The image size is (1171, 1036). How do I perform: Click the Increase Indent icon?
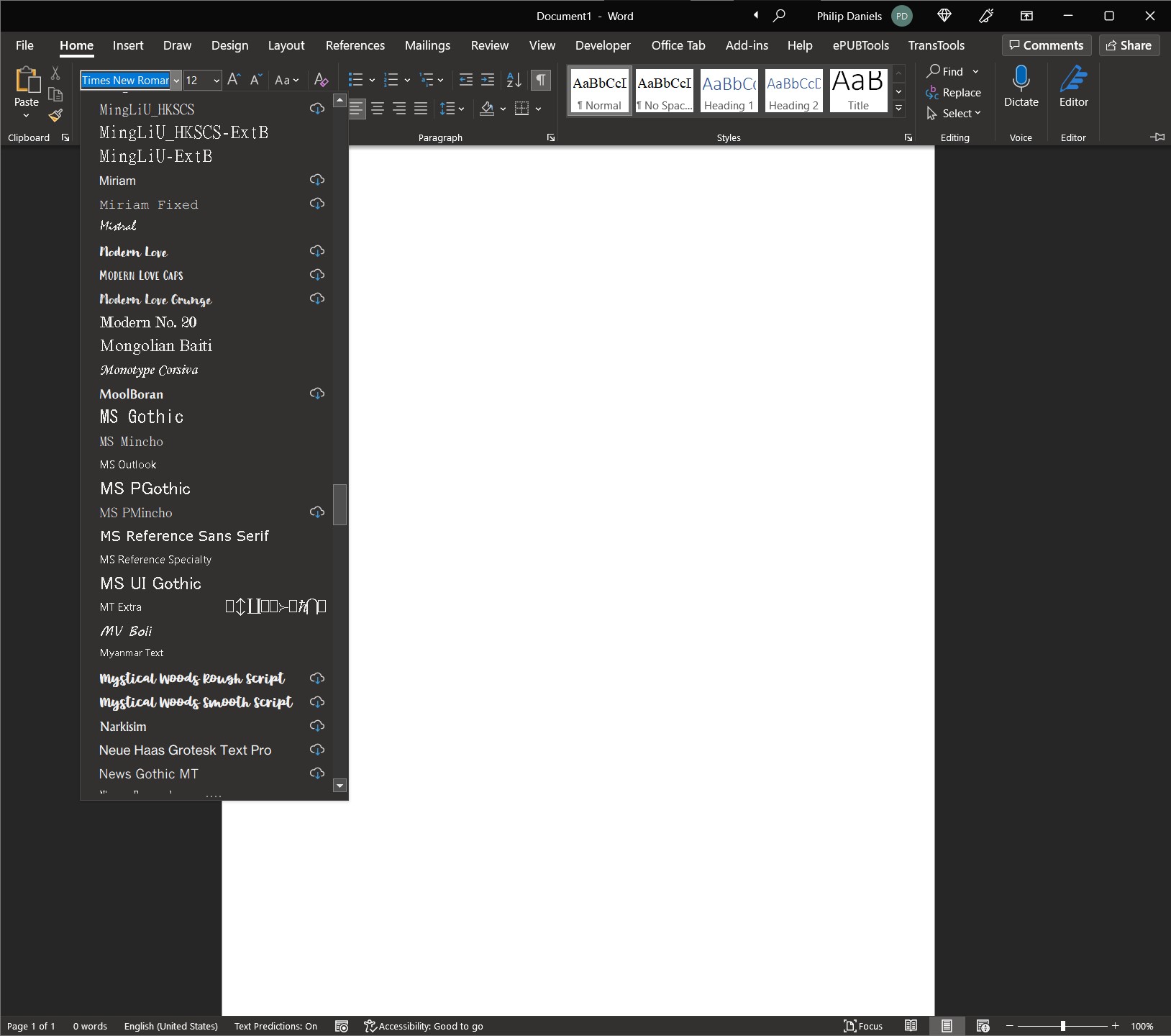pyautogui.click(x=488, y=80)
